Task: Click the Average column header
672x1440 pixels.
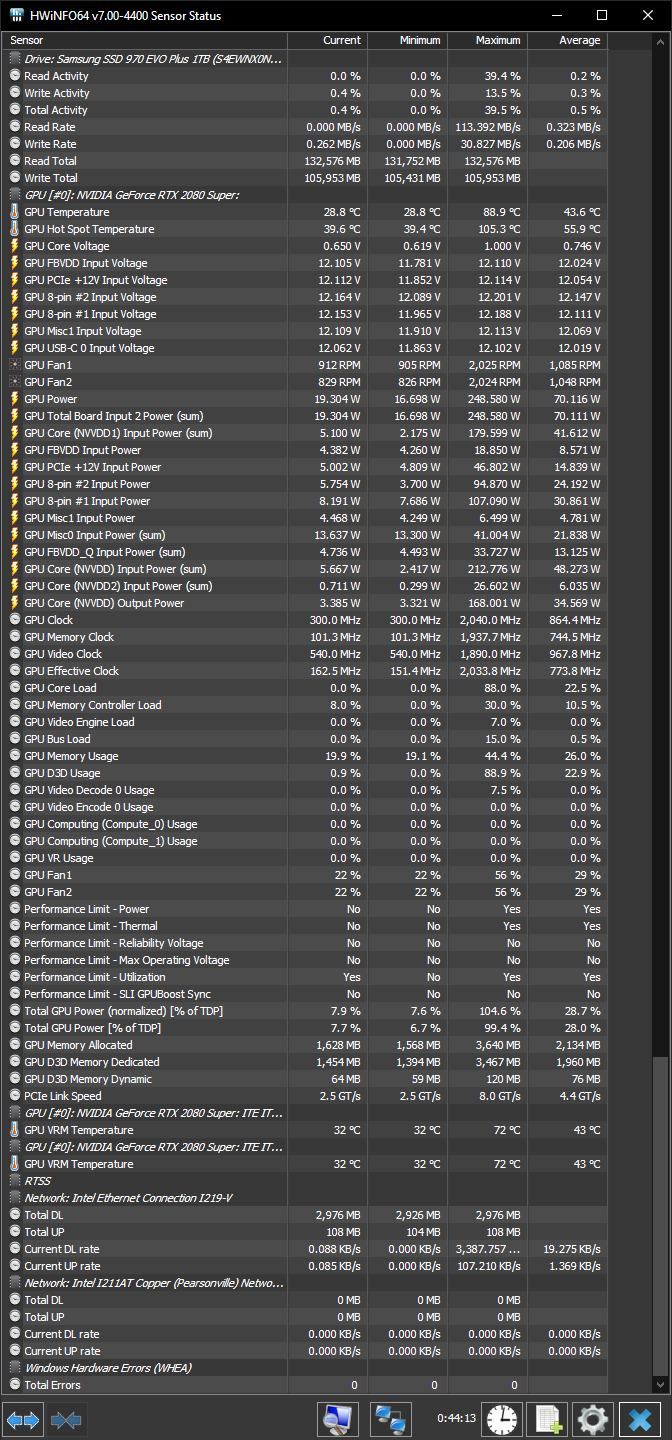Action: coord(567,40)
